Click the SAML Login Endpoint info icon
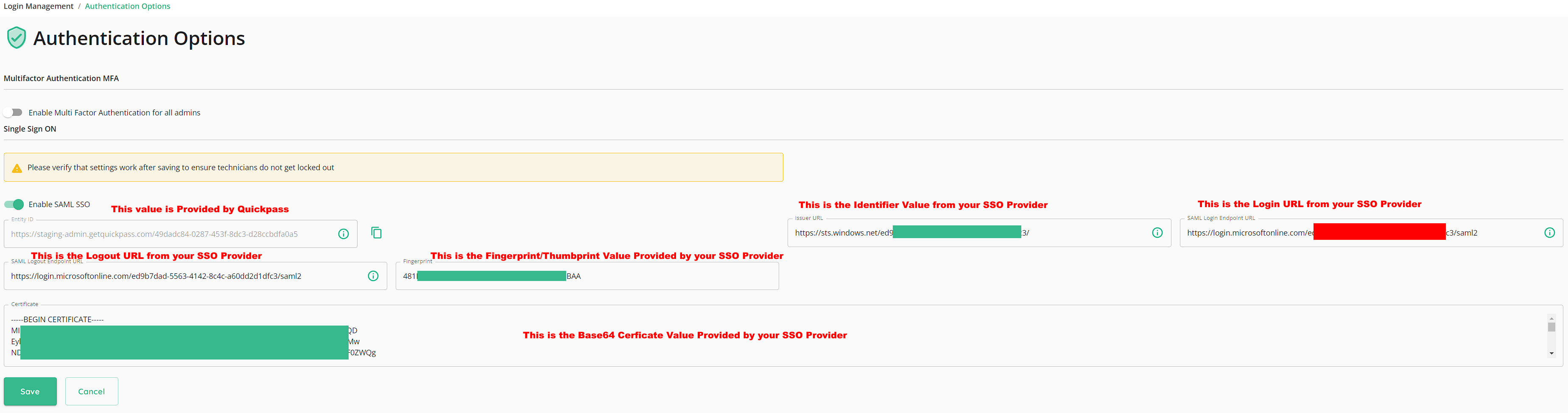 pos(1549,233)
